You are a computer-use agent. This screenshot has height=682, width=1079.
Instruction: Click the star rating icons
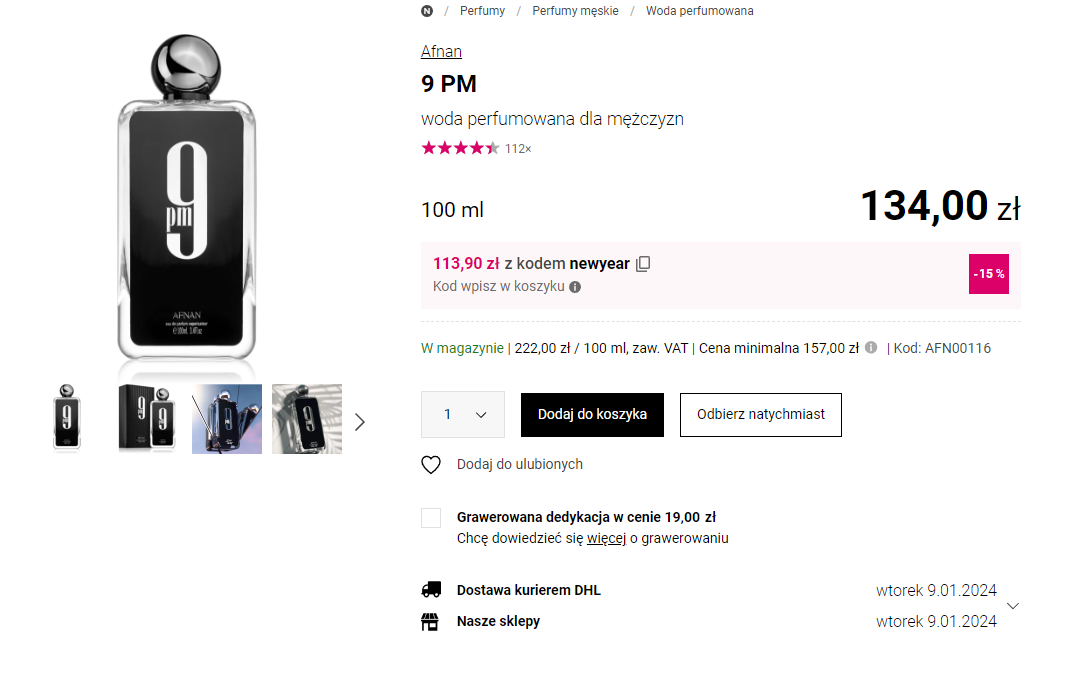tap(460, 149)
